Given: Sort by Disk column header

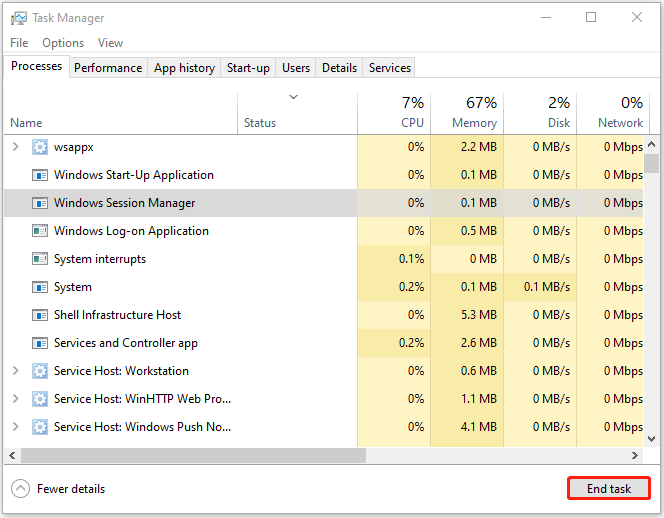Looking at the screenshot, I should click(540, 114).
